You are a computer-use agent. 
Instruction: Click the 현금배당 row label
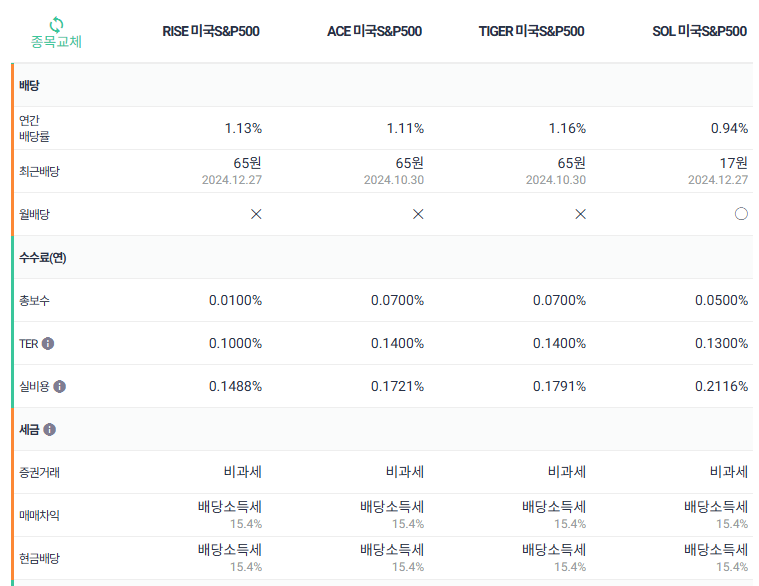pos(39,558)
